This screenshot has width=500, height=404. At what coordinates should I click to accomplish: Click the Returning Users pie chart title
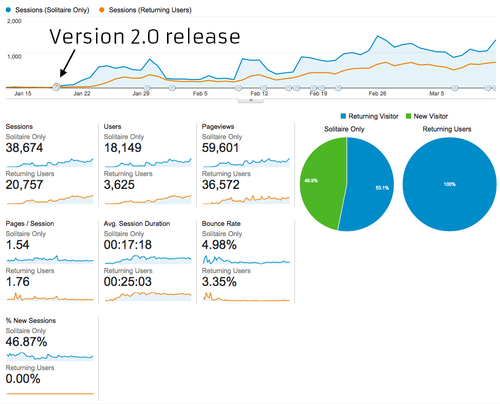[x=447, y=129]
